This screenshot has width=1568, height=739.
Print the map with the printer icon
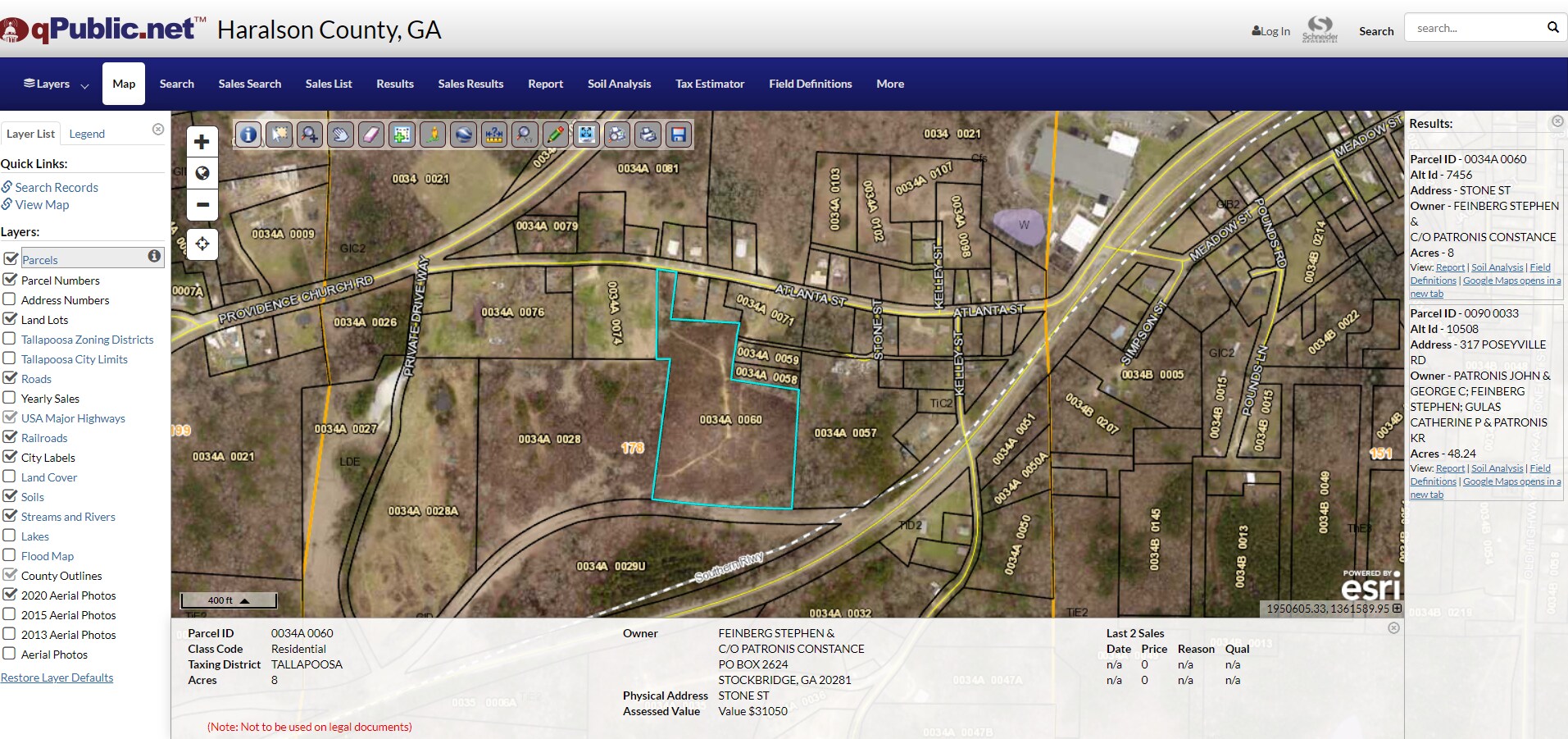coord(648,135)
